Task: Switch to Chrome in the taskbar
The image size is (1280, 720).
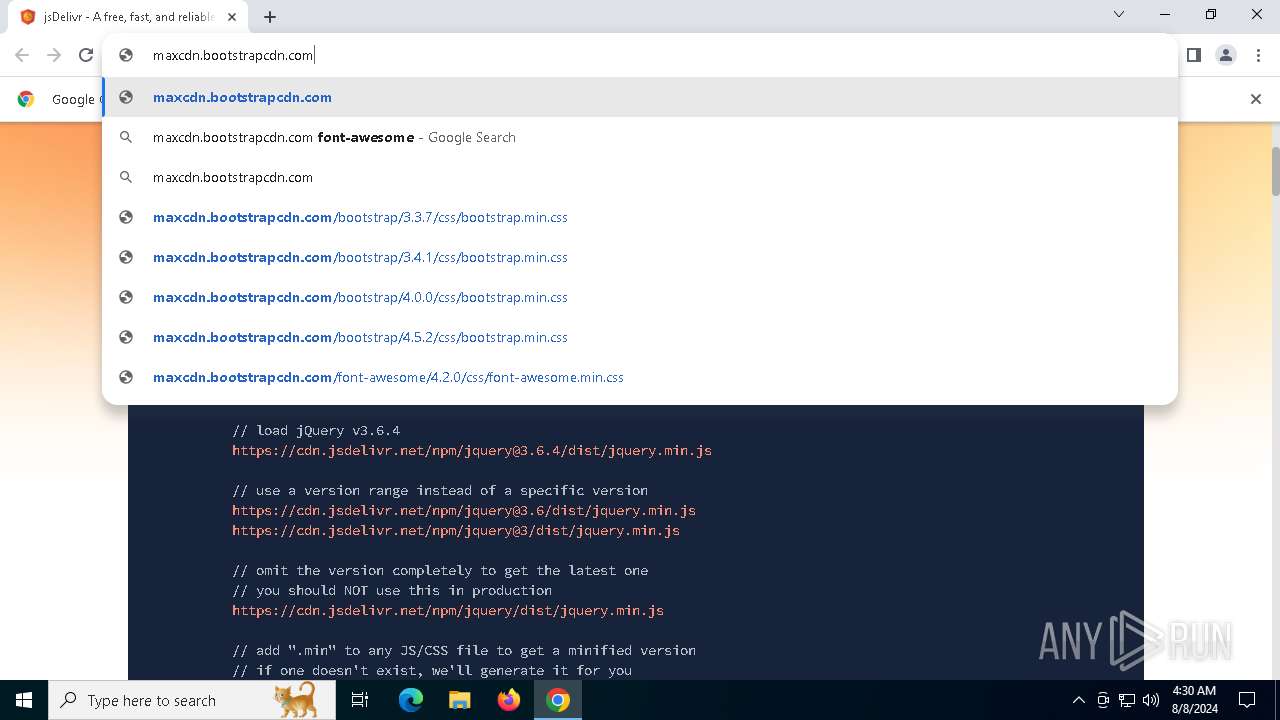Action: [x=558, y=700]
